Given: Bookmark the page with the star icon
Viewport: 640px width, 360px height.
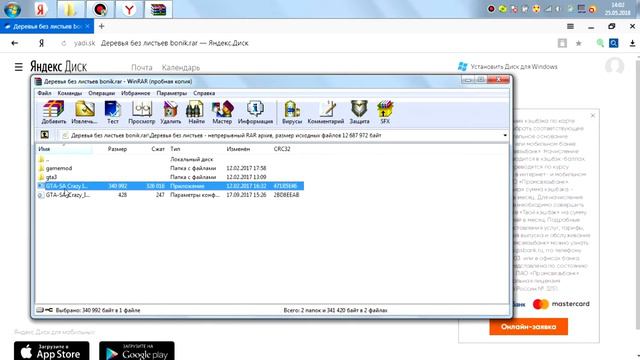Looking at the screenshot, I should pyautogui.click(x=578, y=43).
